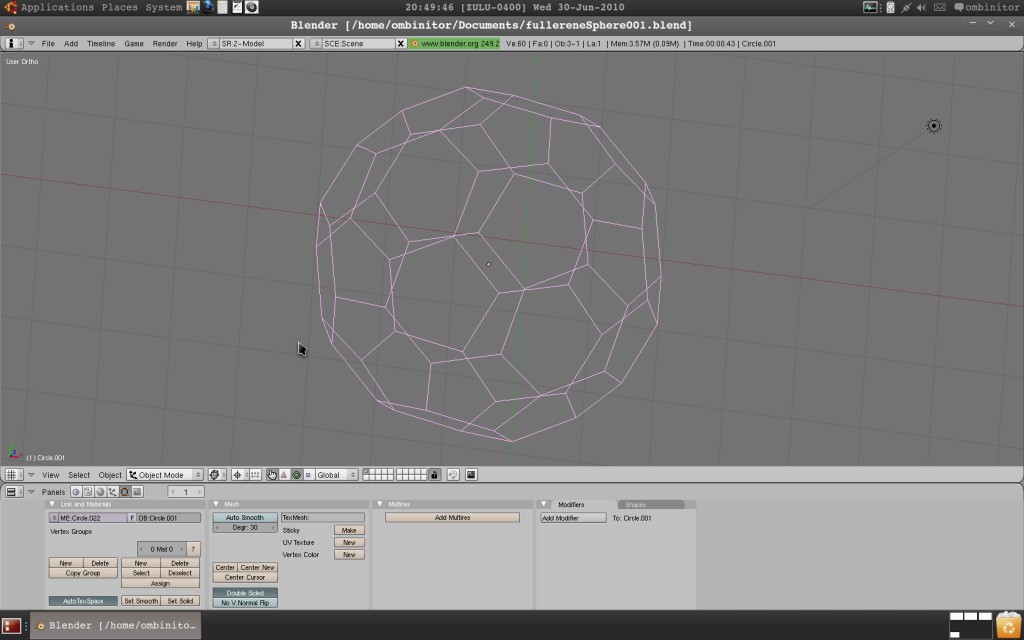
Task: Click the 3D viewport window type icon
Action: 12,474
